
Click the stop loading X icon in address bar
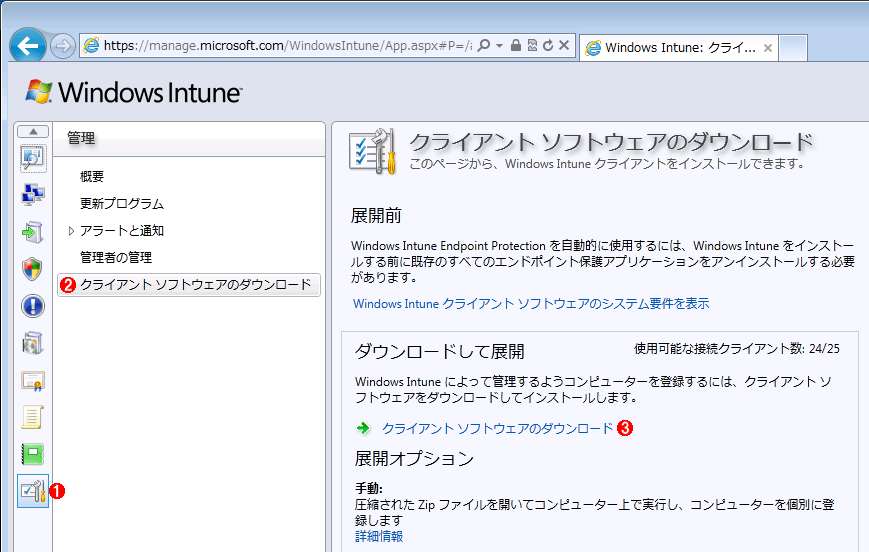(564, 45)
